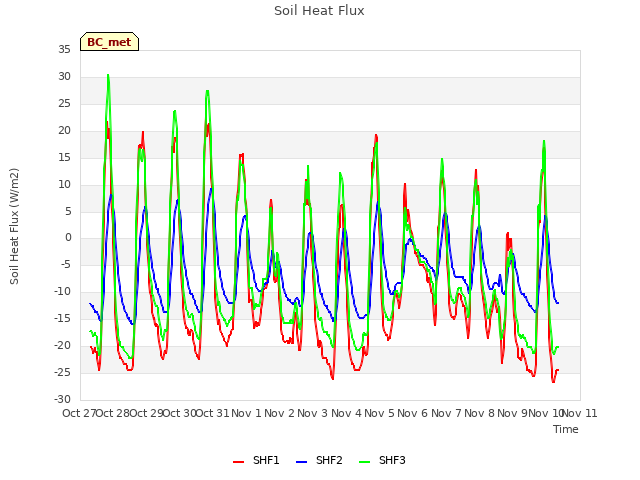Click the -30 y-axis tick label

(x=62, y=399)
